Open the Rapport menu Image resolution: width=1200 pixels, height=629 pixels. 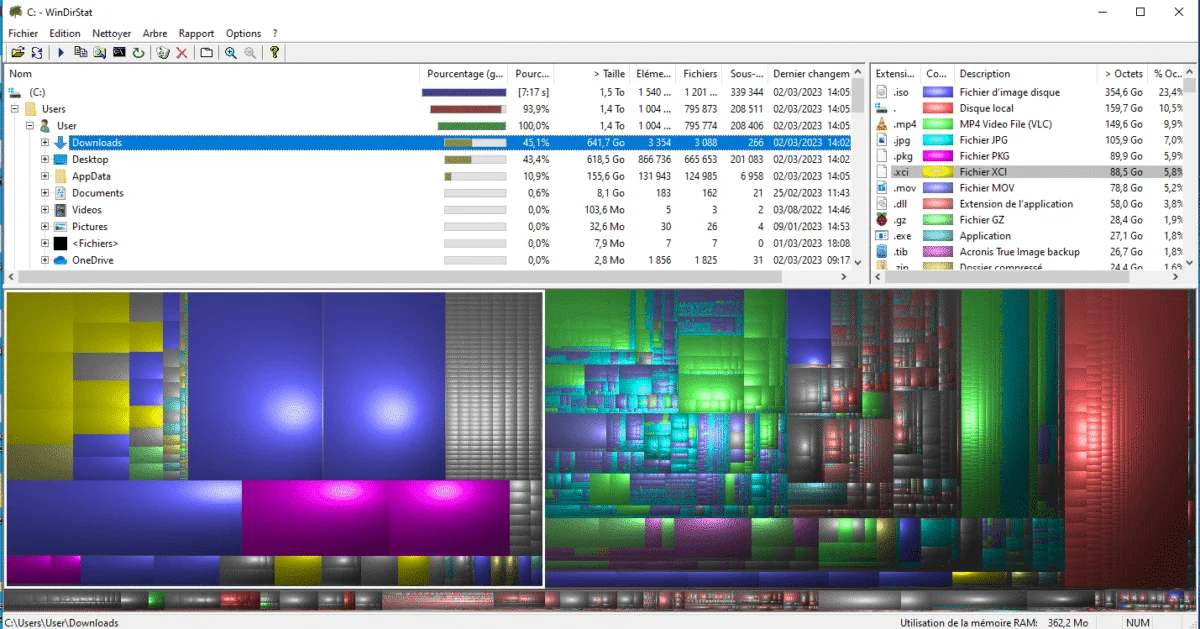[x=197, y=33]
